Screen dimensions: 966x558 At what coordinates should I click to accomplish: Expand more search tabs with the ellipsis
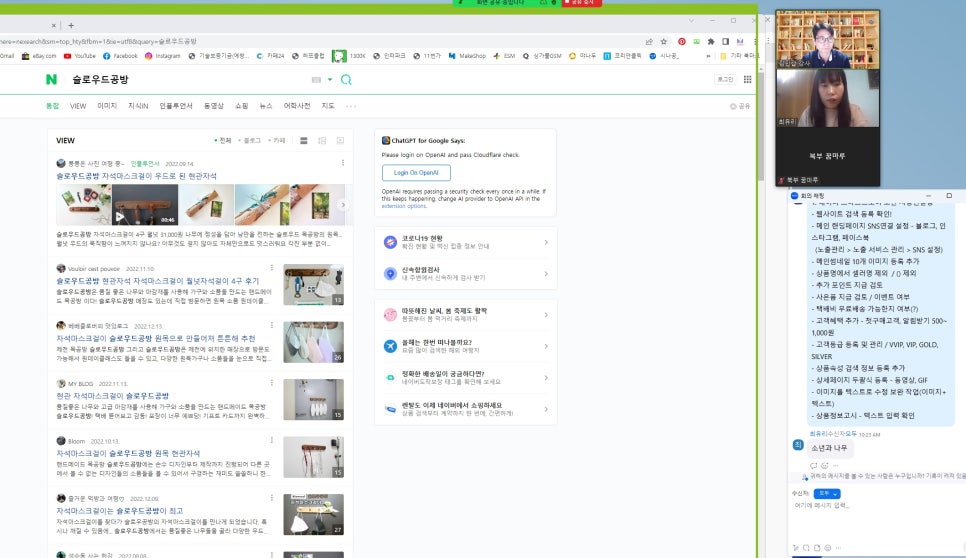point(351,106)
